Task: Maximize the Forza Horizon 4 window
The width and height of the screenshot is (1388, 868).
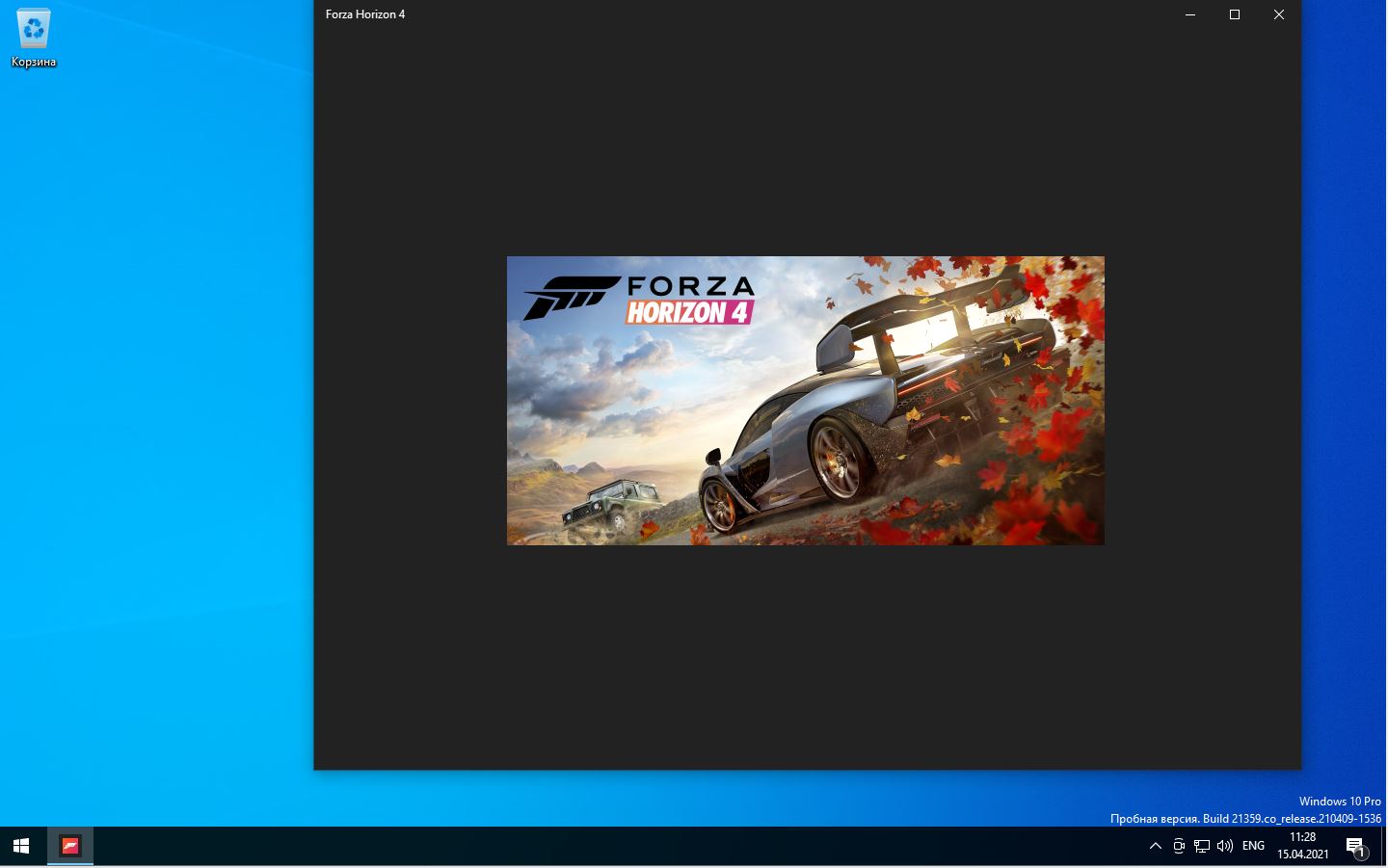Action: 1235,14
